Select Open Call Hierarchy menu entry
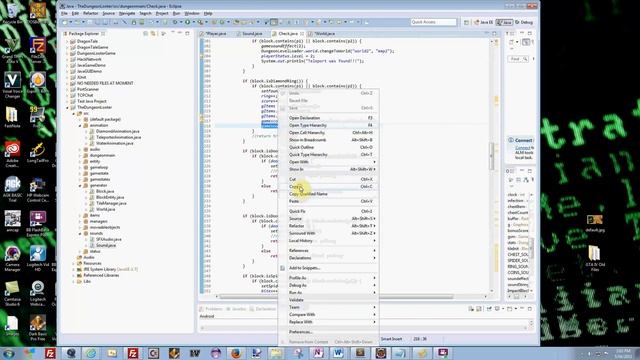 tap(329, 133)
